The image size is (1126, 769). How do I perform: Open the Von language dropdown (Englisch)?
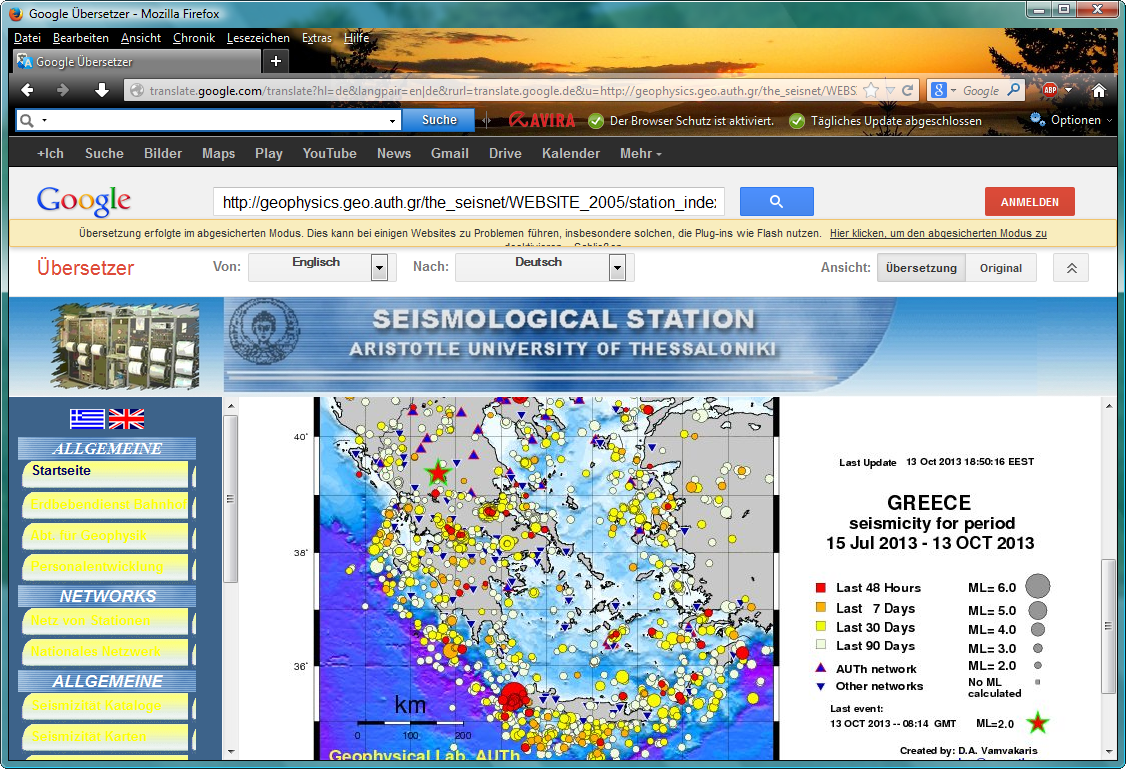[x=379, y=268]
